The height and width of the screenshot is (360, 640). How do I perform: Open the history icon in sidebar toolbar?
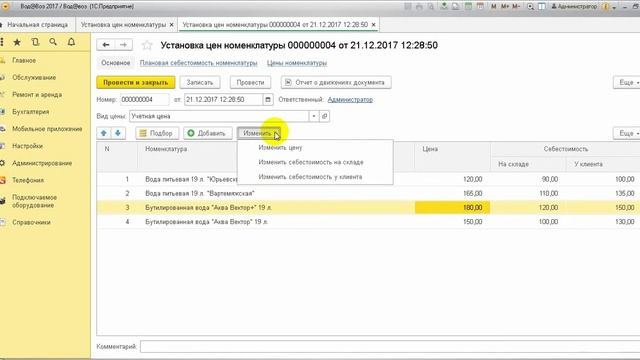tap(35, 42)
